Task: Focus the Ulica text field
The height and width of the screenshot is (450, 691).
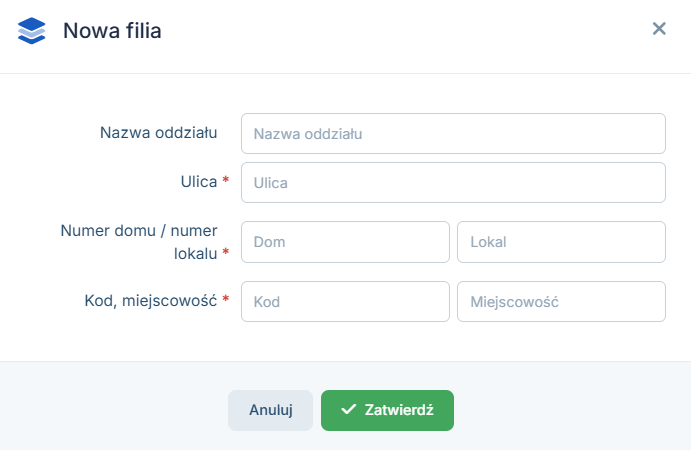Action: pyautogui.click(x=453, y=183)
